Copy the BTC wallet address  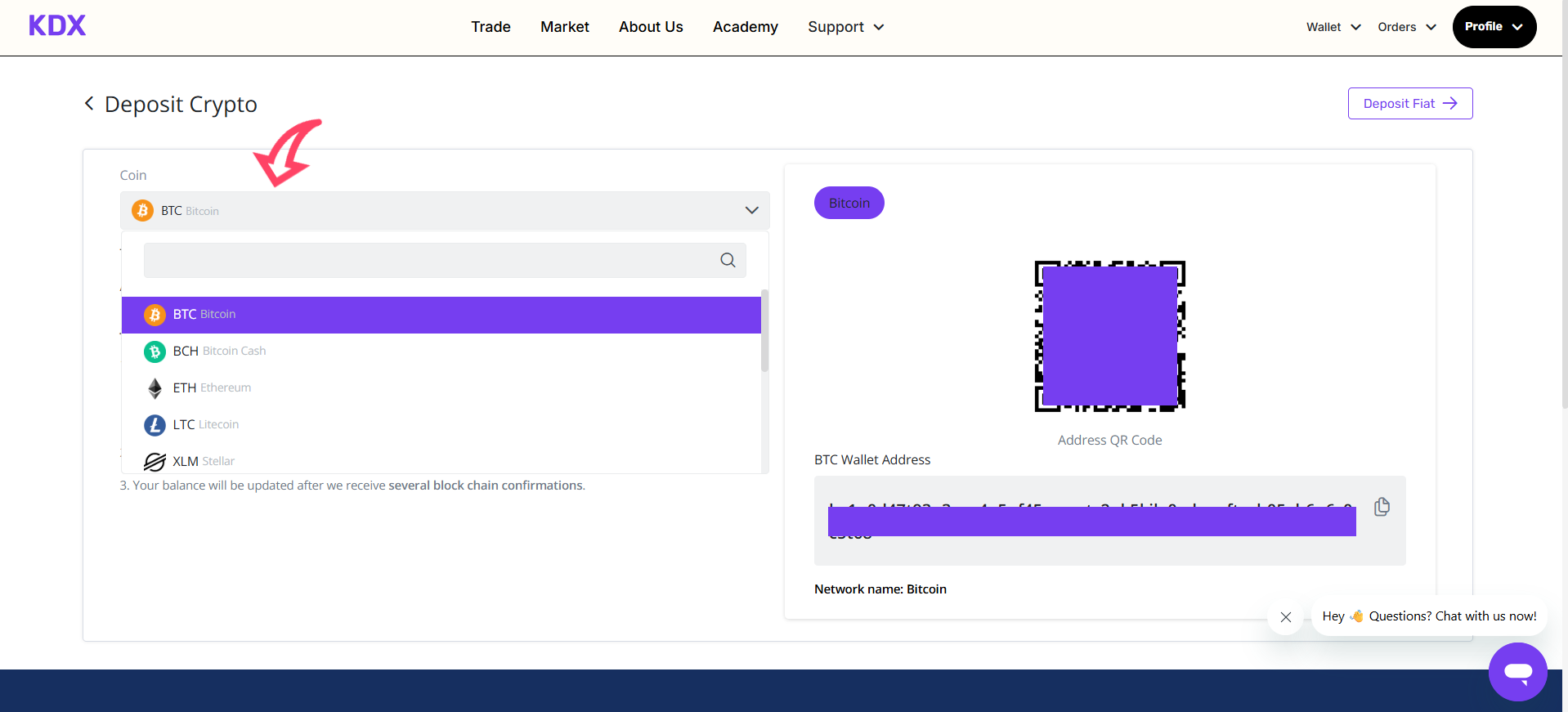click(1382, 507)
